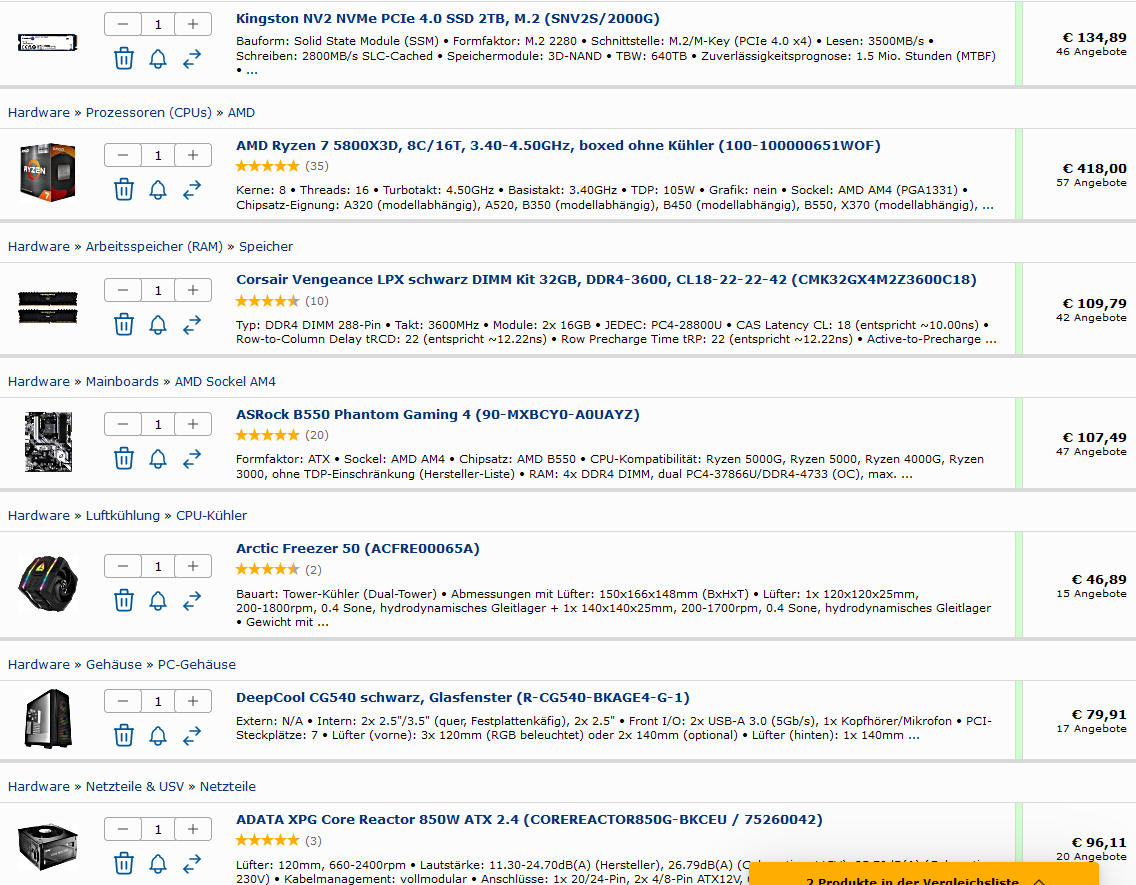This screenshot has width=1136, height=885.
Task: Remove DeepCool CG540 with trash icon
Action: (124, 735)
